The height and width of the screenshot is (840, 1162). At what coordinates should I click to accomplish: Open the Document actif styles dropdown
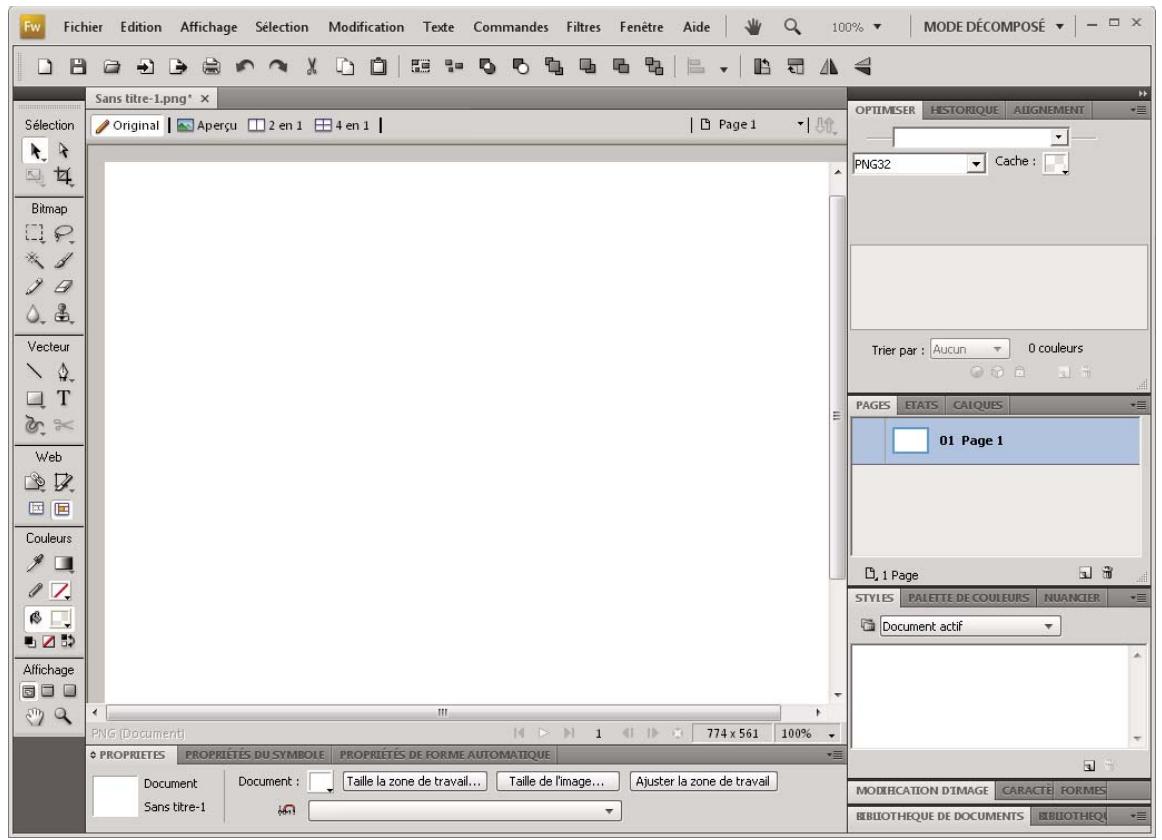[x=970, y=626]
